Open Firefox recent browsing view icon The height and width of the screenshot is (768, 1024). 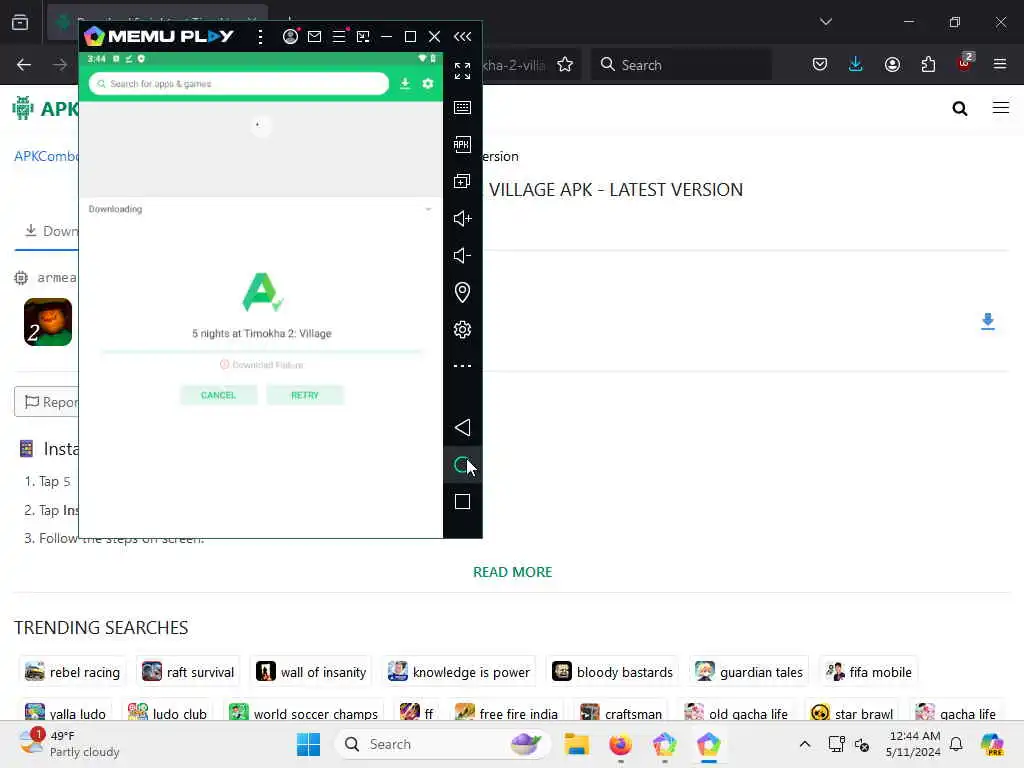click(20, 22)
